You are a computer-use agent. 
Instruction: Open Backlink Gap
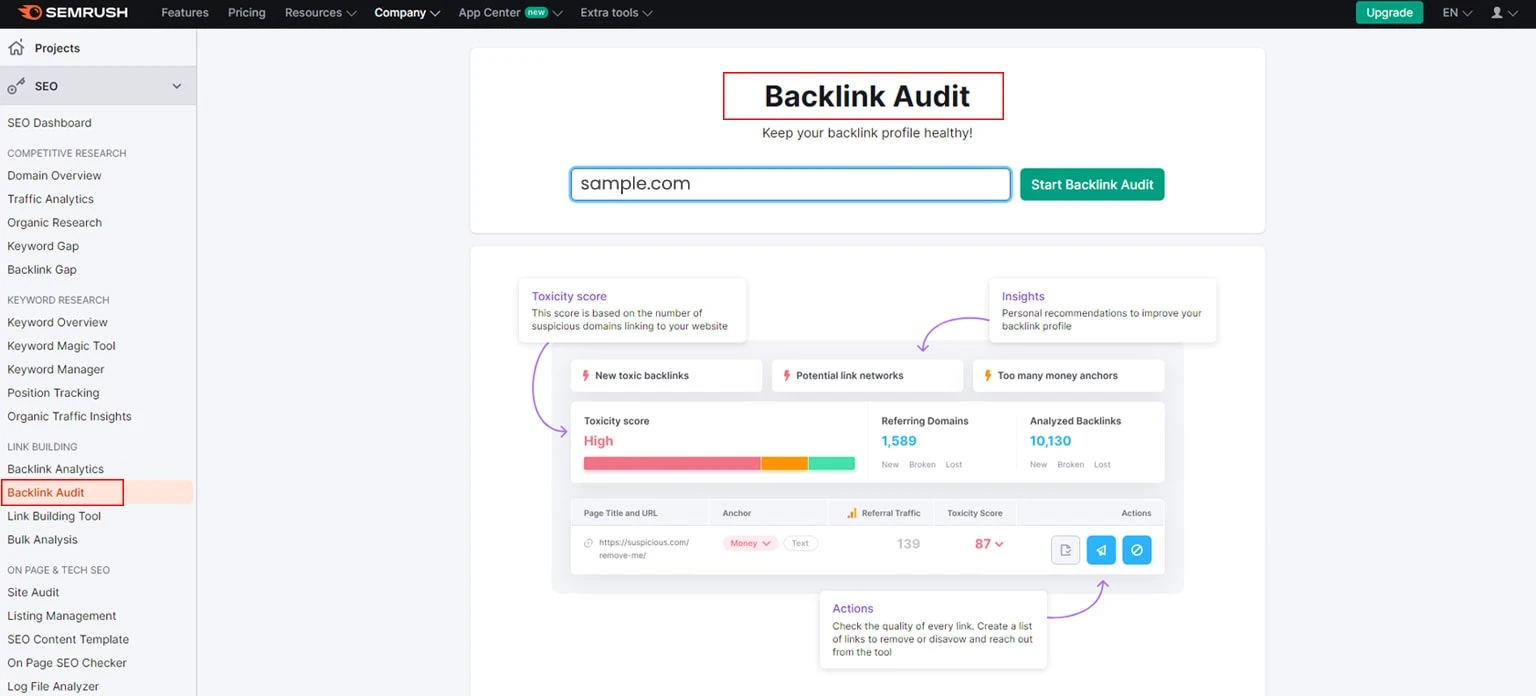[x=42, y=270]
